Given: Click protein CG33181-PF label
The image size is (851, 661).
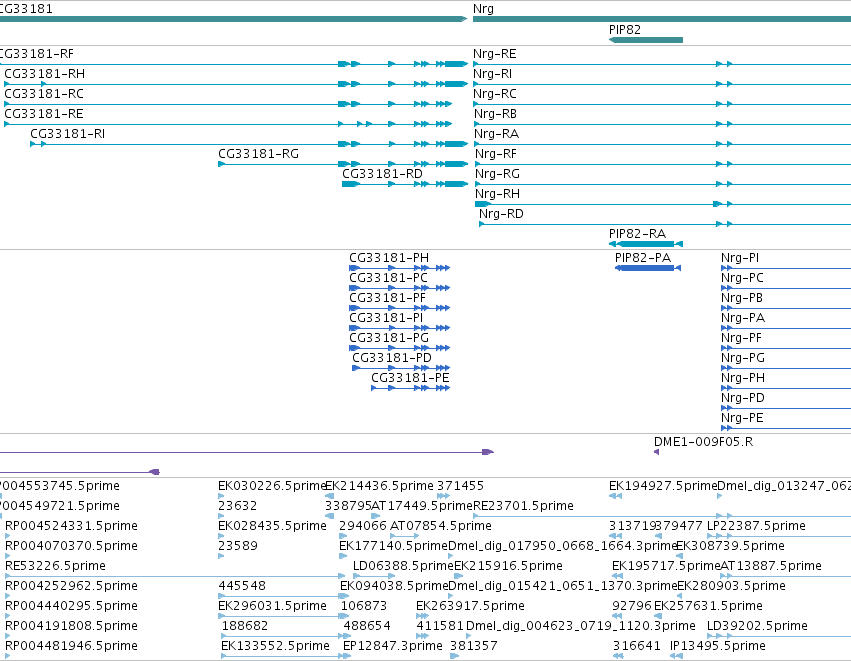Looking at the screenshot, I should click(x=388, y=298).
